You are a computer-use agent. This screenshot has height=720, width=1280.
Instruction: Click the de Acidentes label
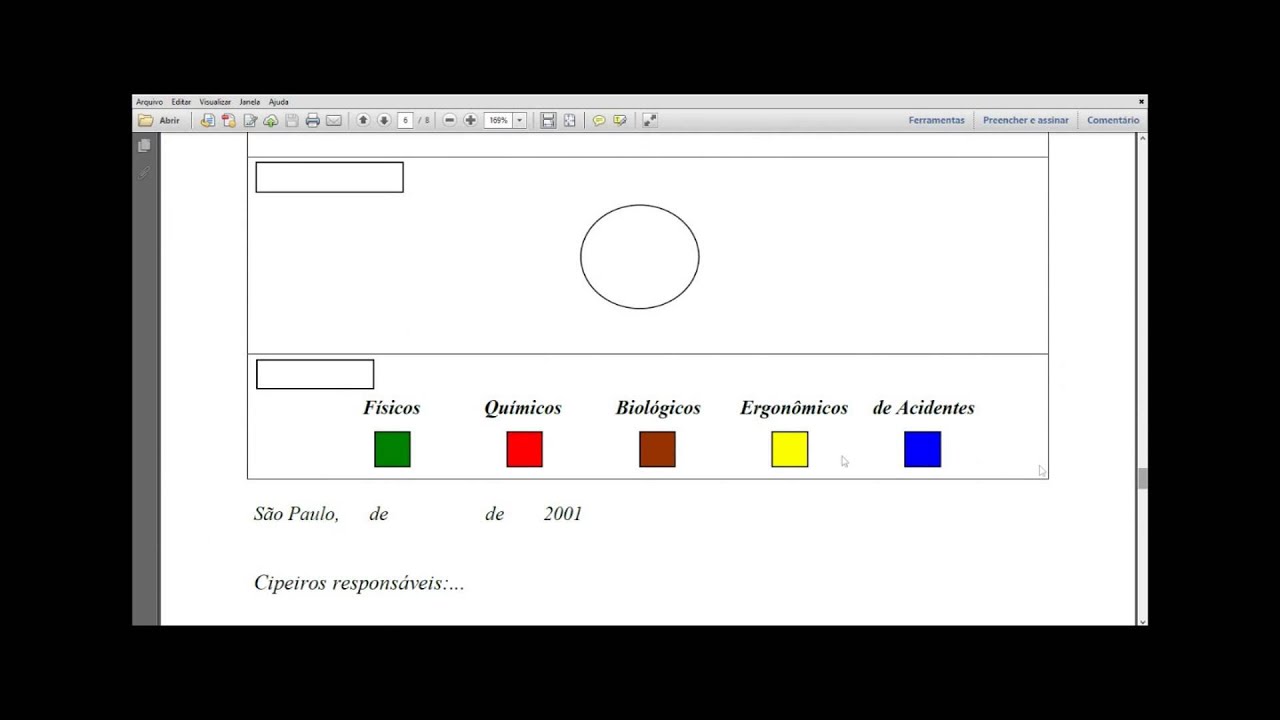[924, 408]
